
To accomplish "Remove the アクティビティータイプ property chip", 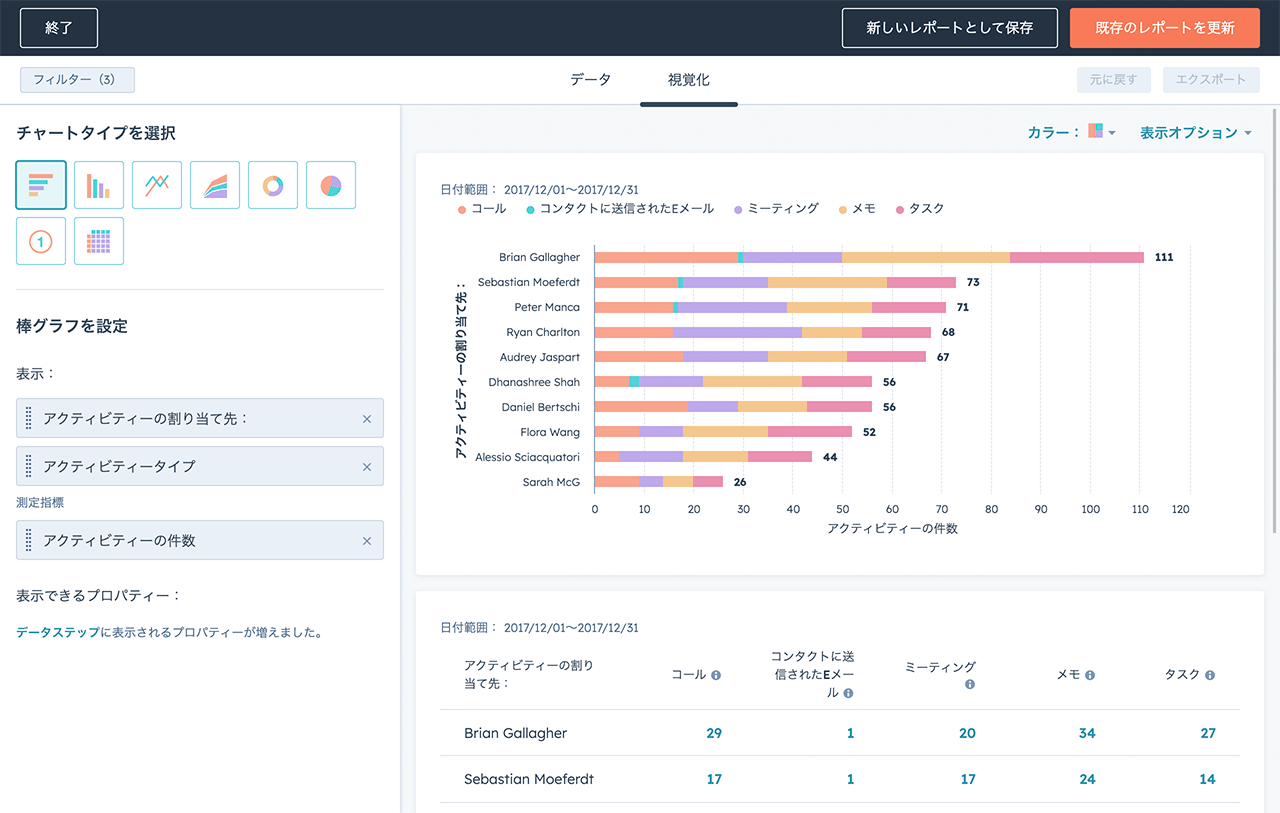I will pyautogui.click(x=366, y=467).
